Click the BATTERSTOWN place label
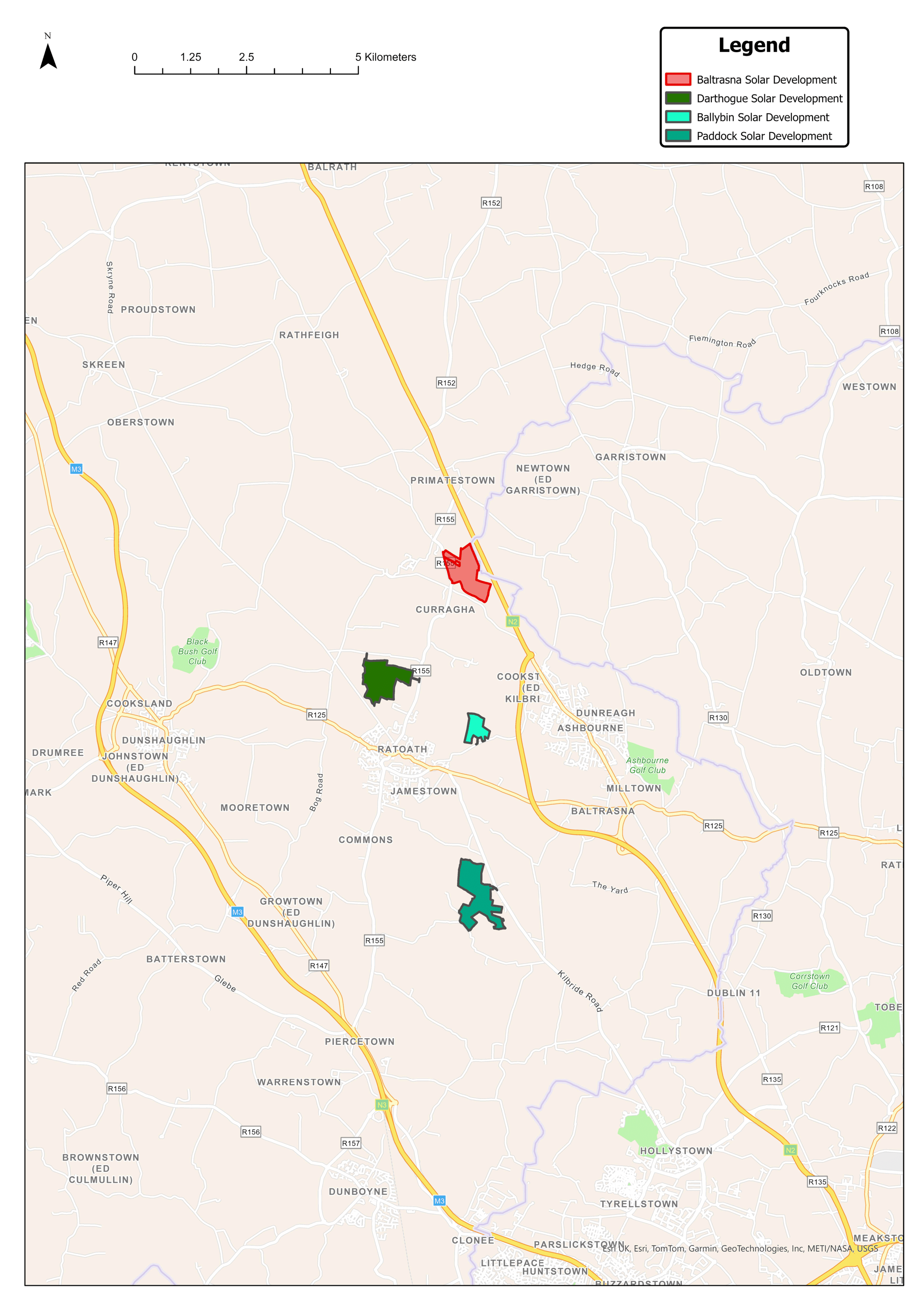 [x=186, y=959]
